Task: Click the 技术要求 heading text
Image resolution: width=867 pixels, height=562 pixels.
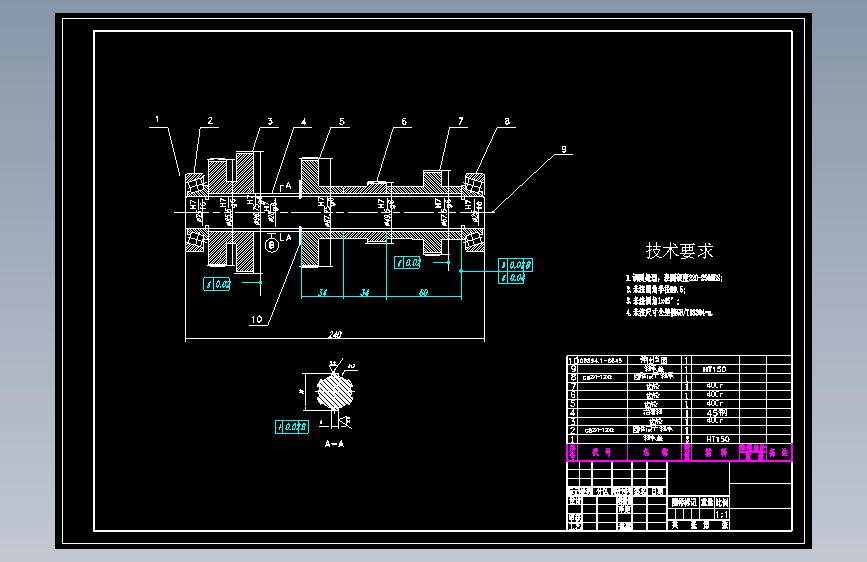Action: point(680,251)
